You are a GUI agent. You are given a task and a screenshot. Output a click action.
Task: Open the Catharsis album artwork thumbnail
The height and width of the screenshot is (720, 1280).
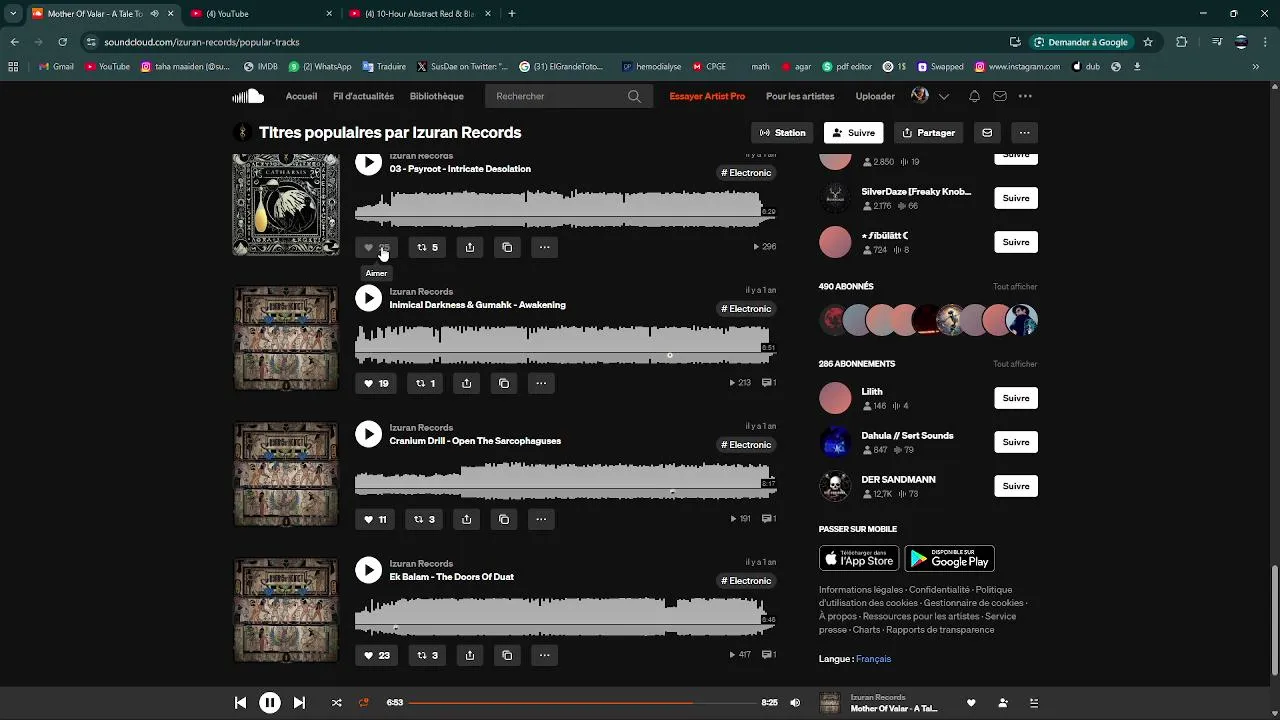click(x=286, y=204)
